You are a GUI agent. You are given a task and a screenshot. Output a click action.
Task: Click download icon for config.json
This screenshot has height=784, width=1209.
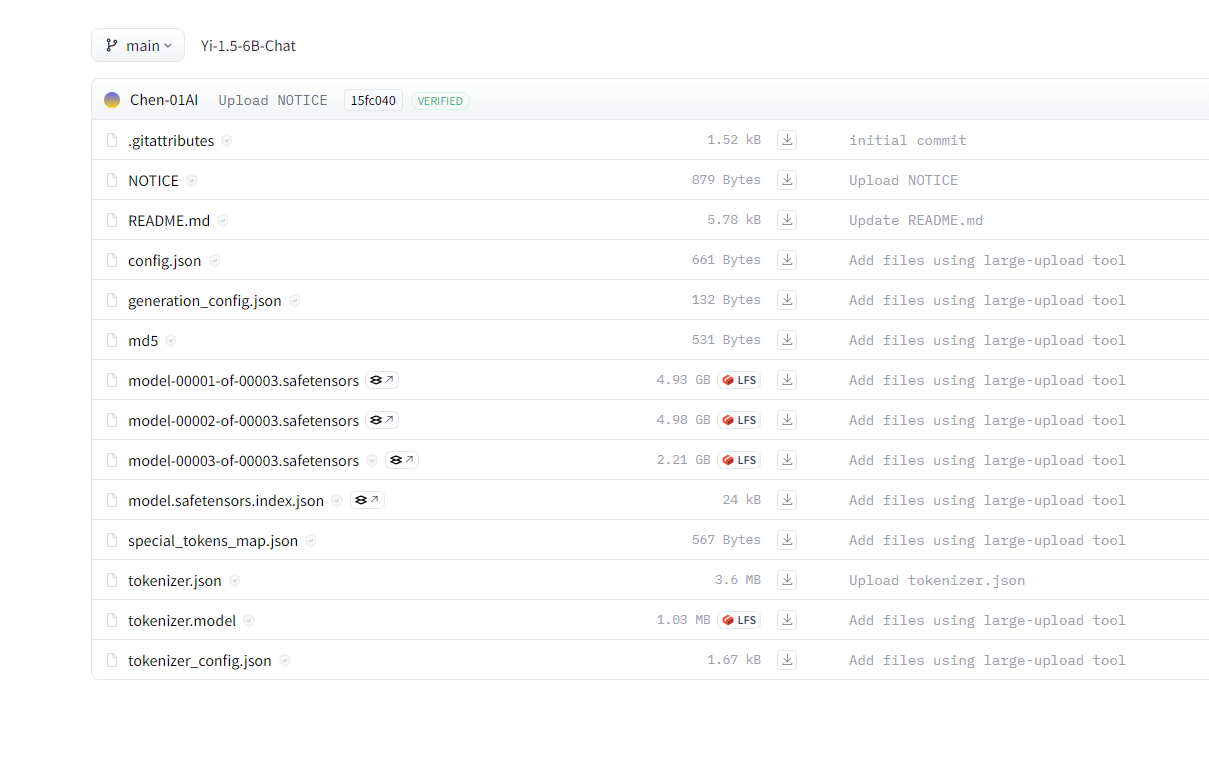787,260
